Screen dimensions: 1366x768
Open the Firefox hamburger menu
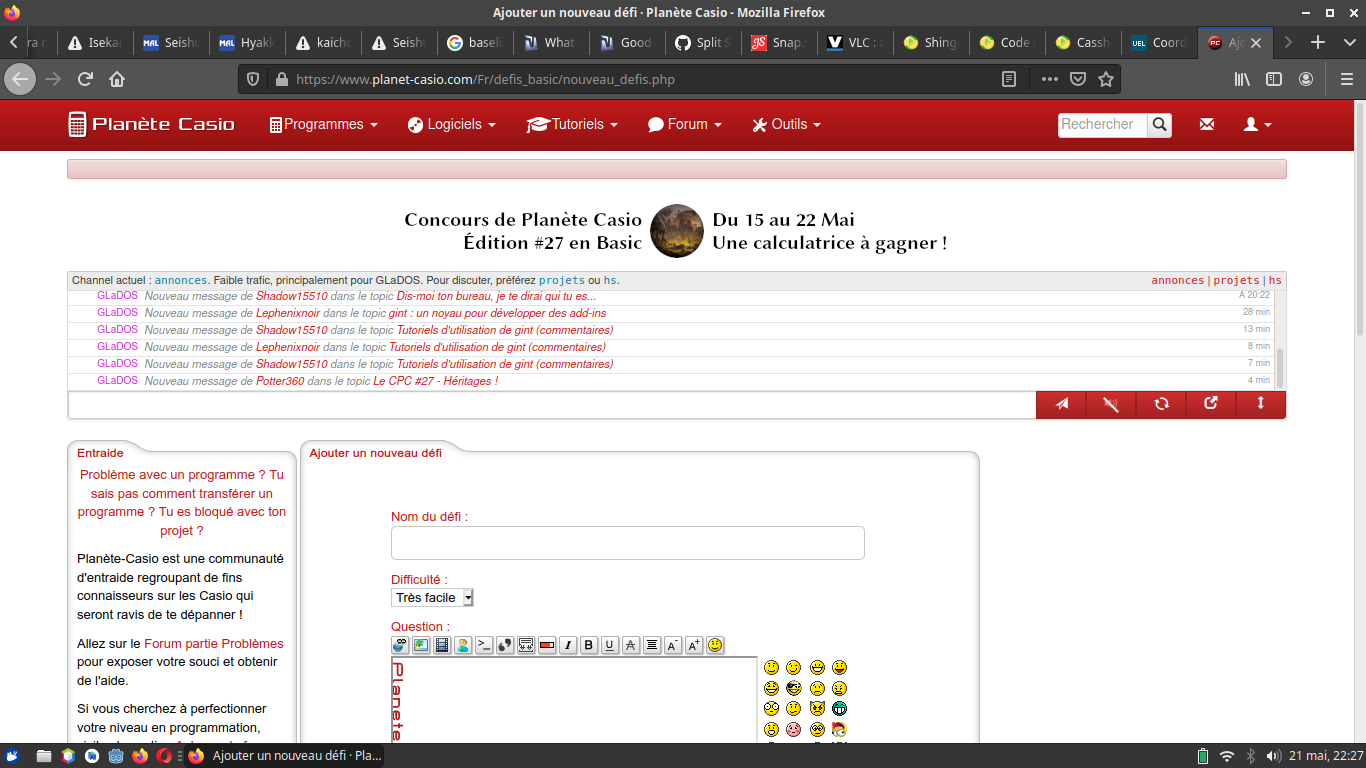click(x=1345, y=79)
